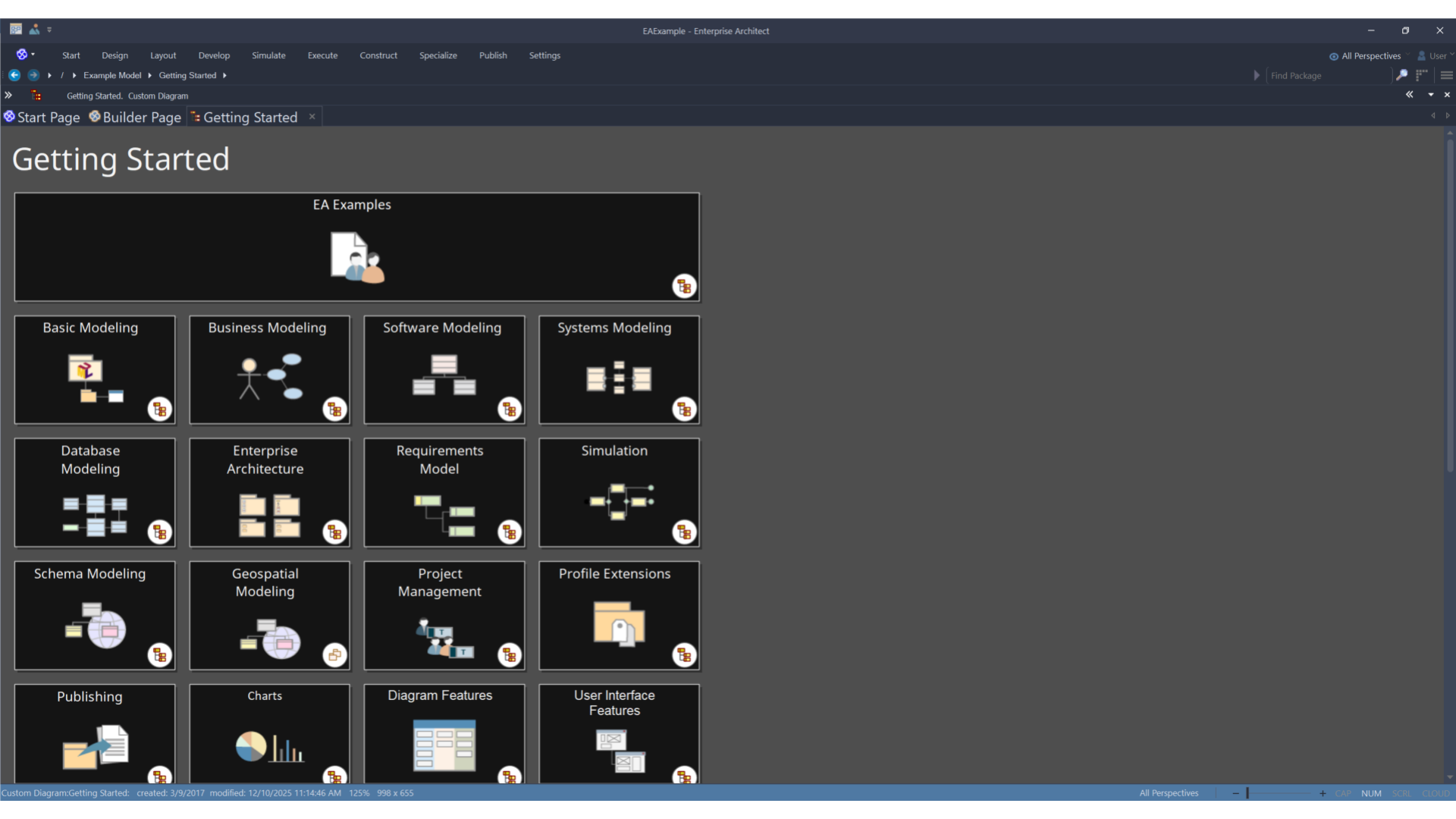Toggle the All Perspectives eye visibility
The height and width of the screenshot is (819, 1456).
[1333, 55]
